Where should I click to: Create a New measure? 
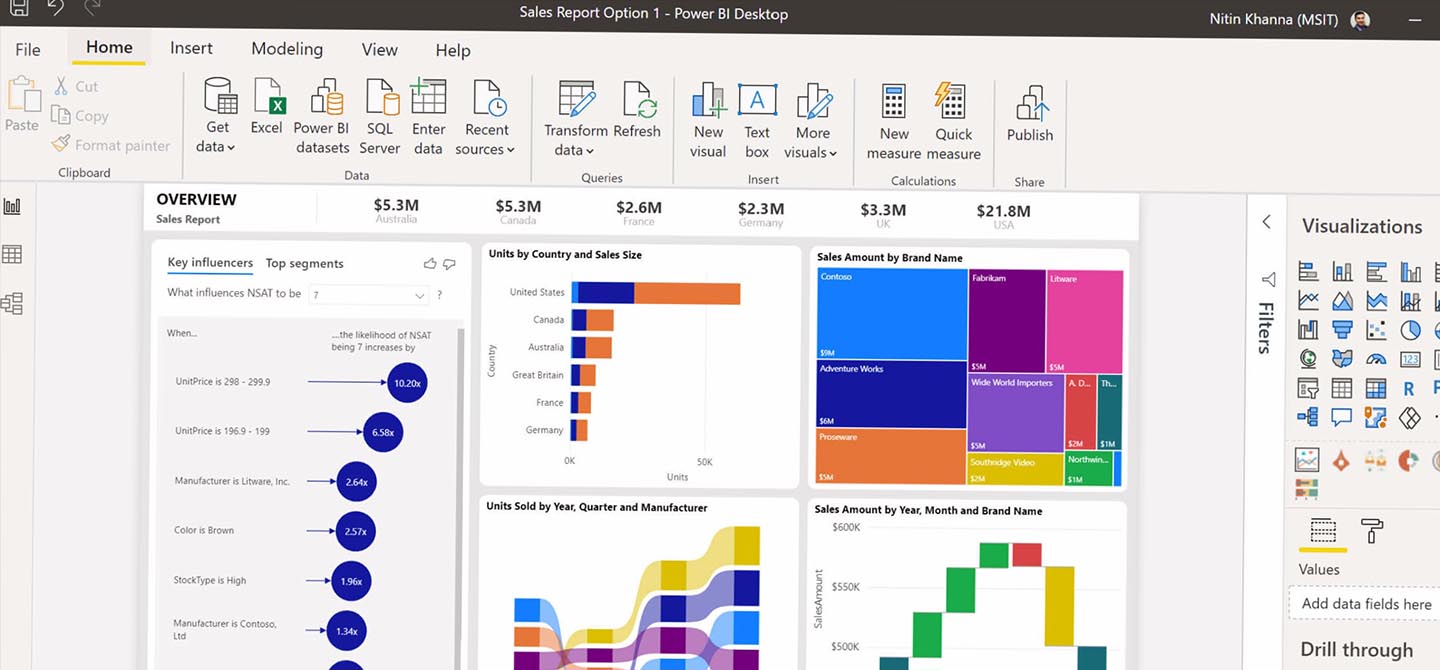(894, 122)
